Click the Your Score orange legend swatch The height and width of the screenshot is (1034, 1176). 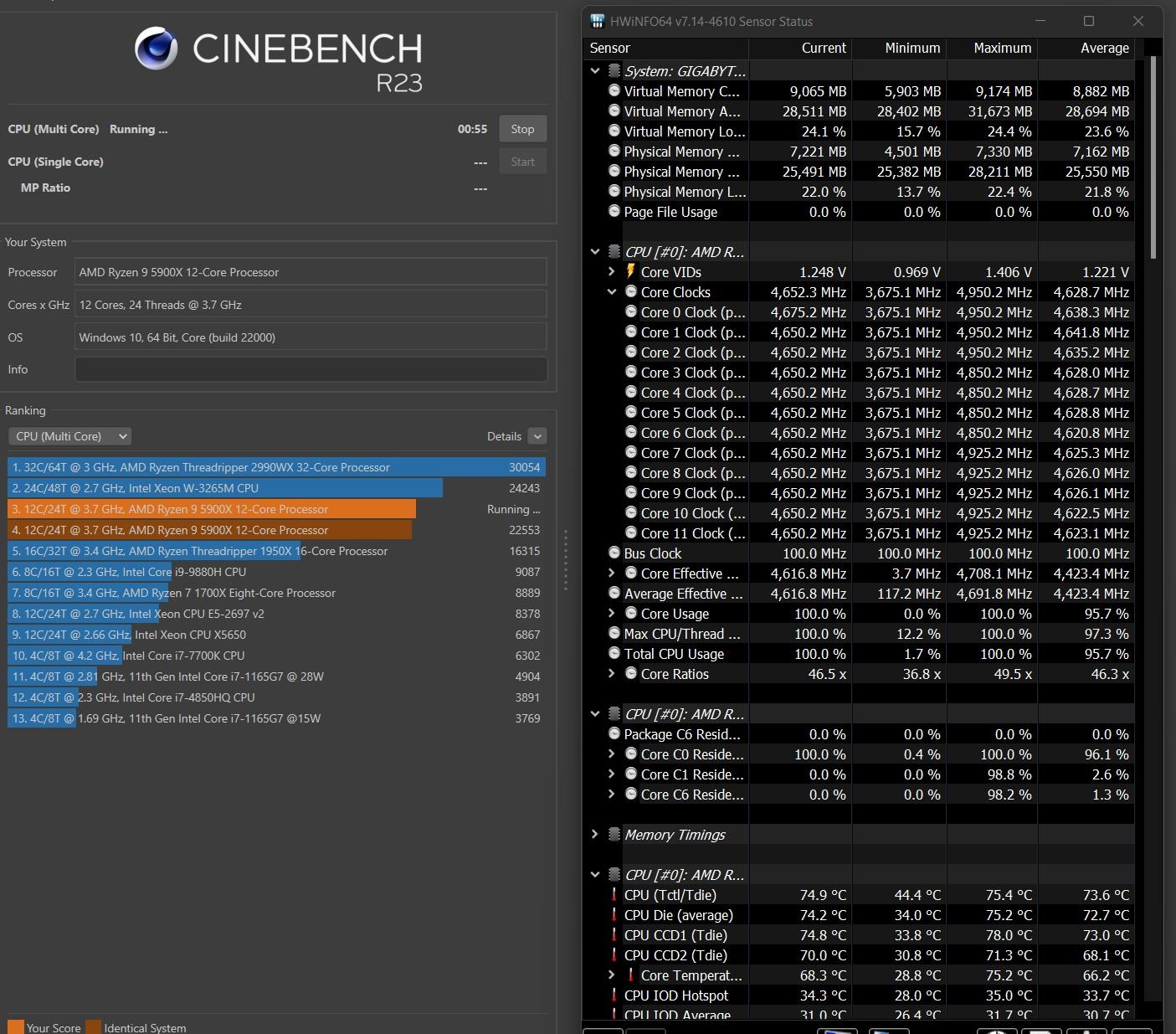[x=15, y=1027]
